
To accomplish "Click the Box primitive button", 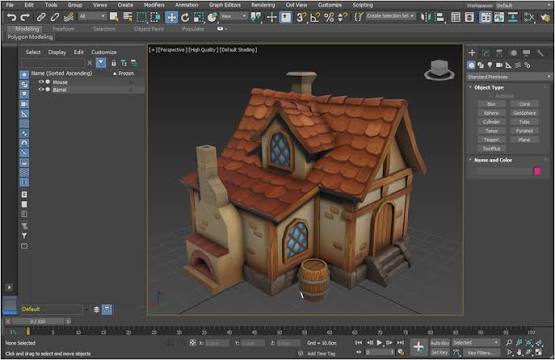I will click(x=491, y=104).
